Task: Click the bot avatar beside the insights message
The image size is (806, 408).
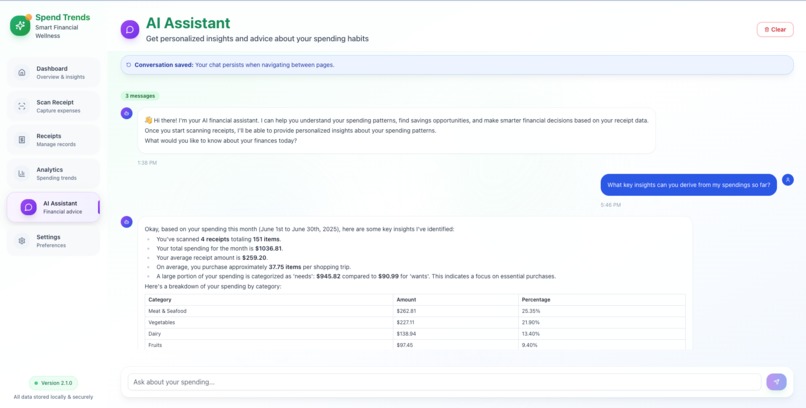Action: (x=126, y=222)
